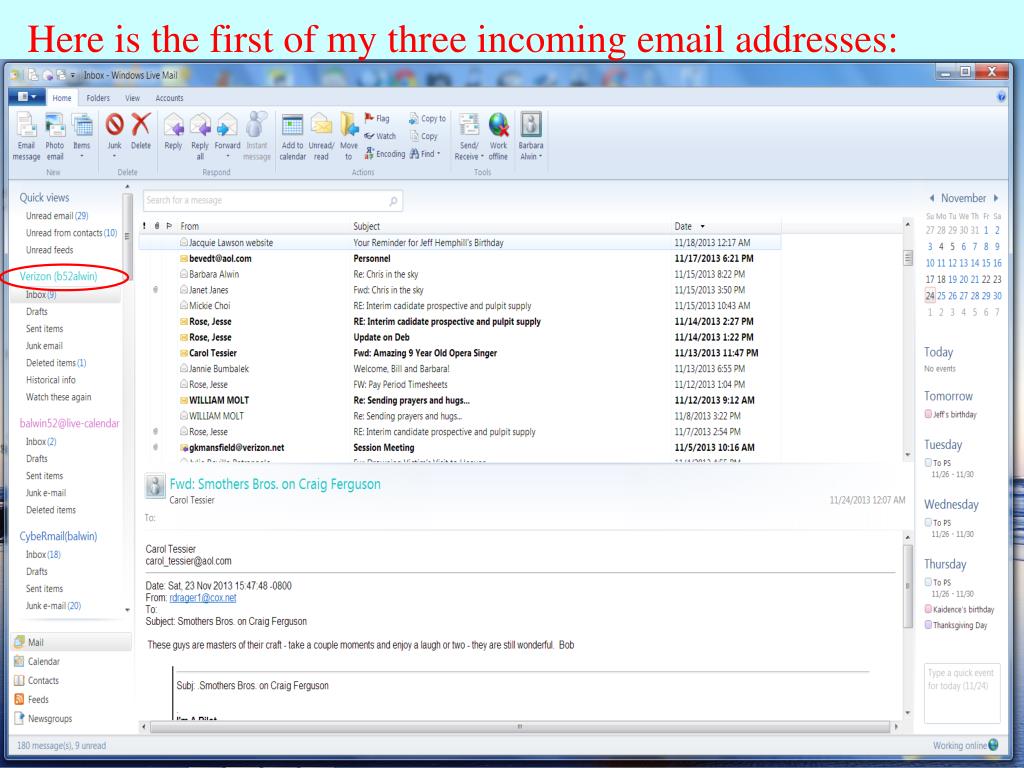Image resolution: width=1024 pixels, height=768 pixels.
Task: Open the Help icon in ribbon
Action: coord(1001,97)
